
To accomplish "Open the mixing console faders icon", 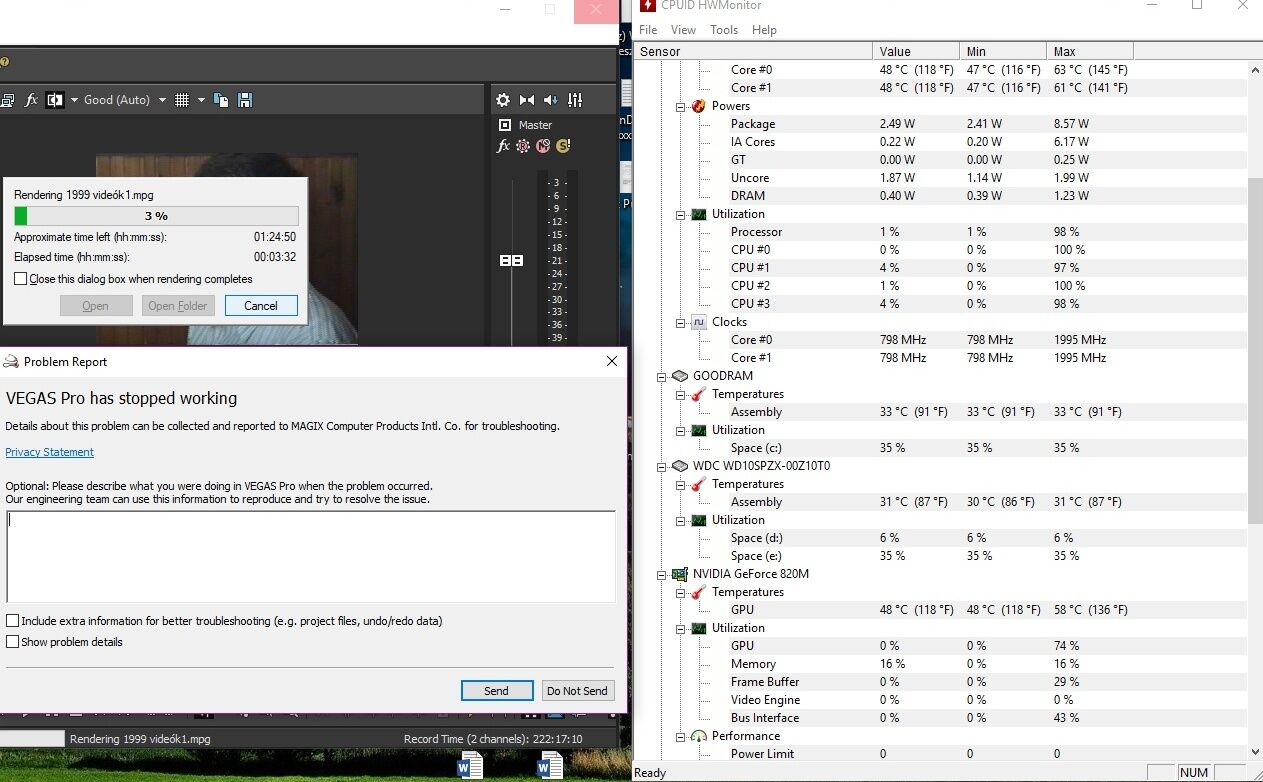I will click(x=575, y=100).
